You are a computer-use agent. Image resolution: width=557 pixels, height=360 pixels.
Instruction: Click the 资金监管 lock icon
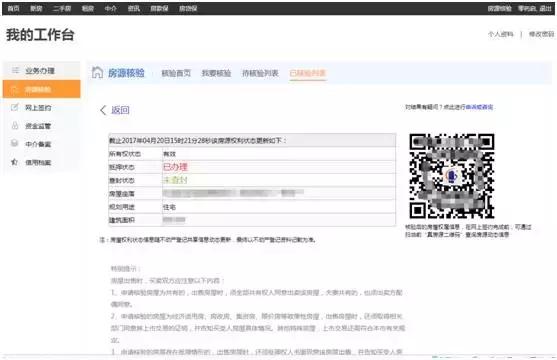tap(15, 125)
